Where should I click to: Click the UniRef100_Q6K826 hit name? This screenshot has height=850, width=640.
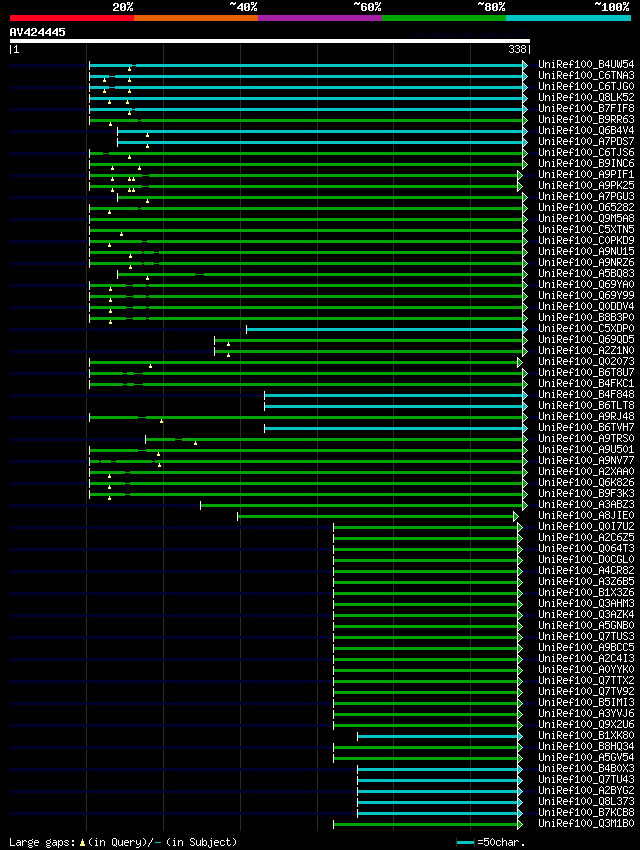586,482
